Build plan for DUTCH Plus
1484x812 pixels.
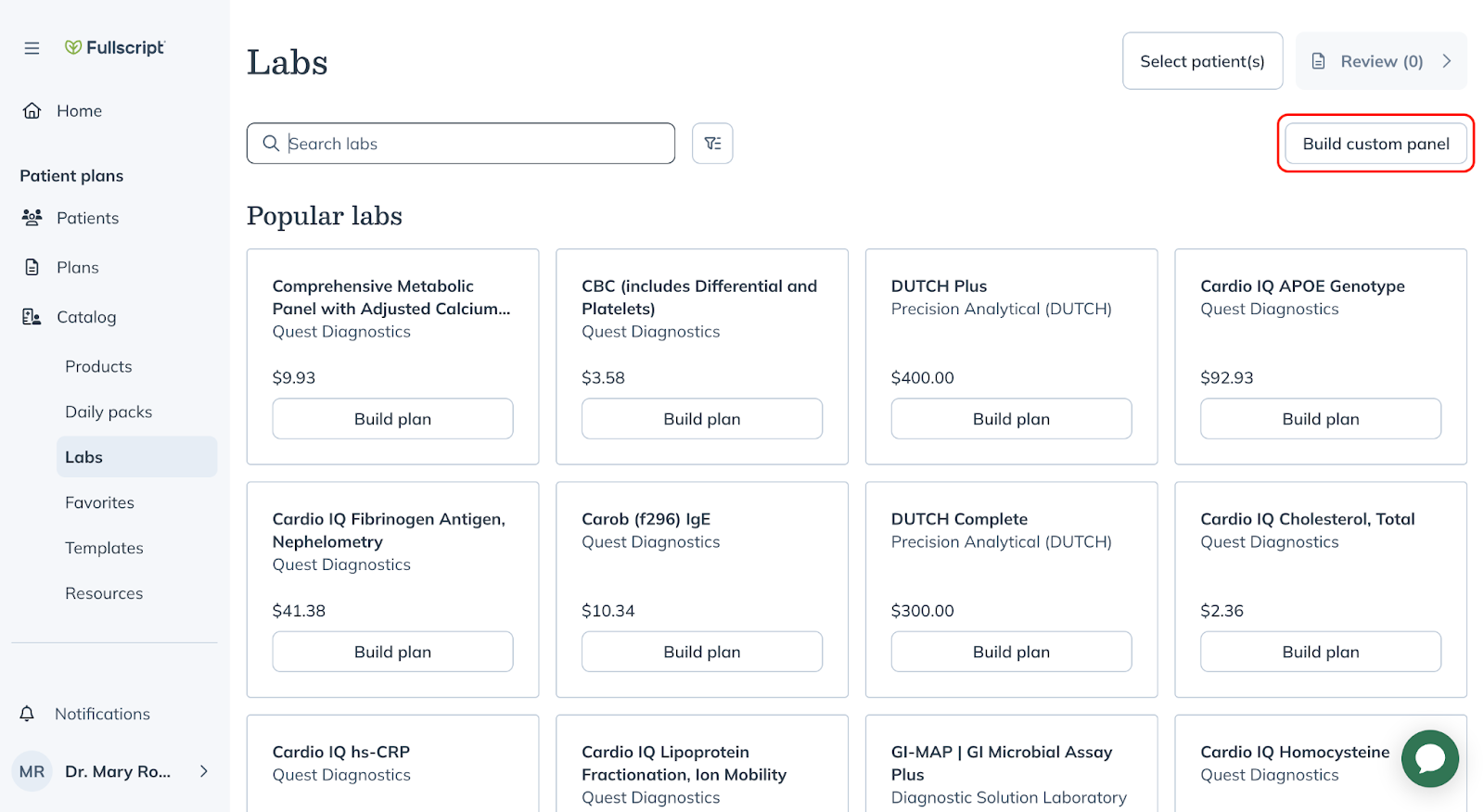(1011, 419)
